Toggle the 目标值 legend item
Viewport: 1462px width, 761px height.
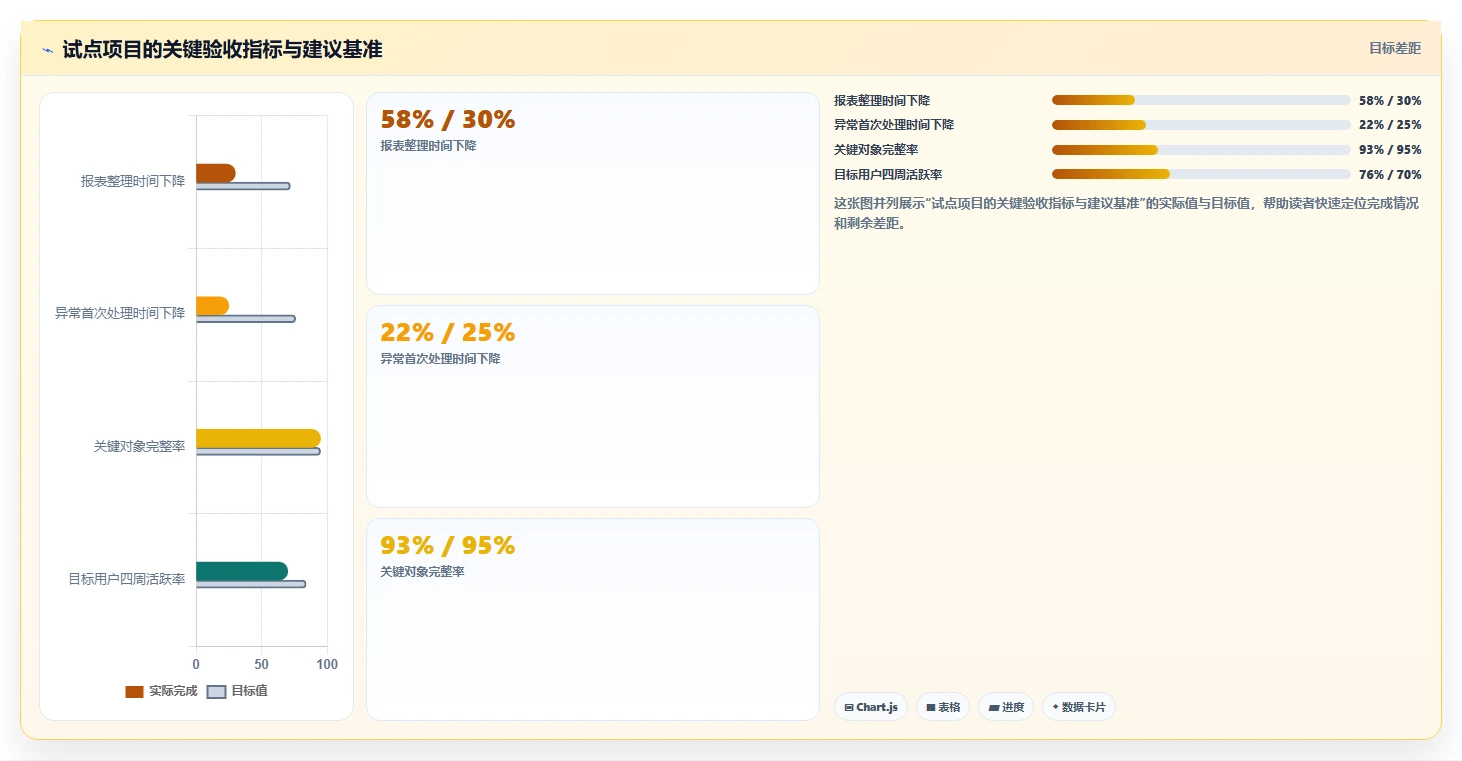pyautogui.click(x=238, y=691)
